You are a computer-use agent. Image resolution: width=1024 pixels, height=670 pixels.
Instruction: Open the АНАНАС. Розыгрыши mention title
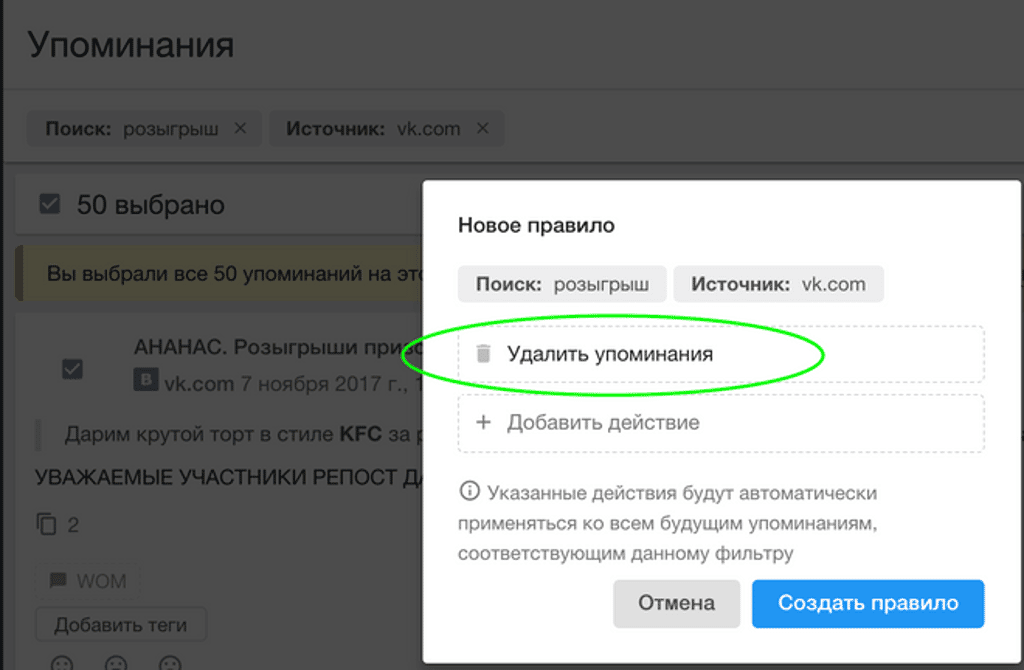[278, 346]
